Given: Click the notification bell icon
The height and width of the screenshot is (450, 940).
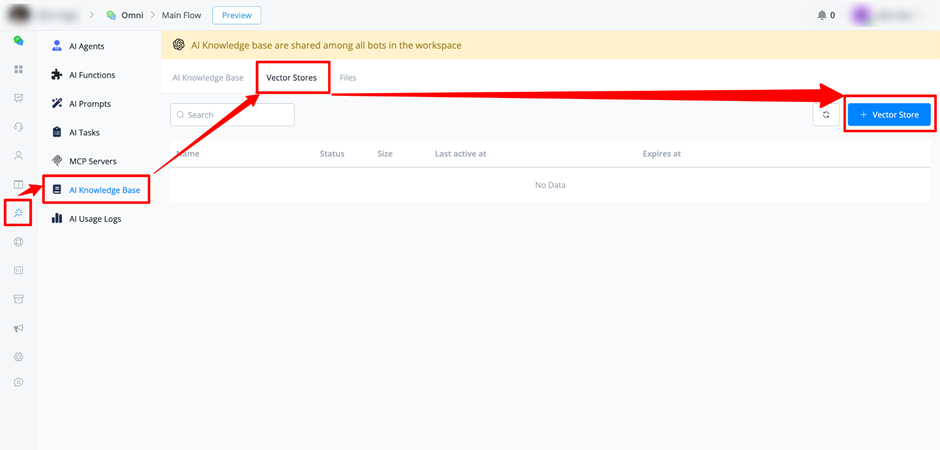Looking at the screenshot, I should pos(821,15).
